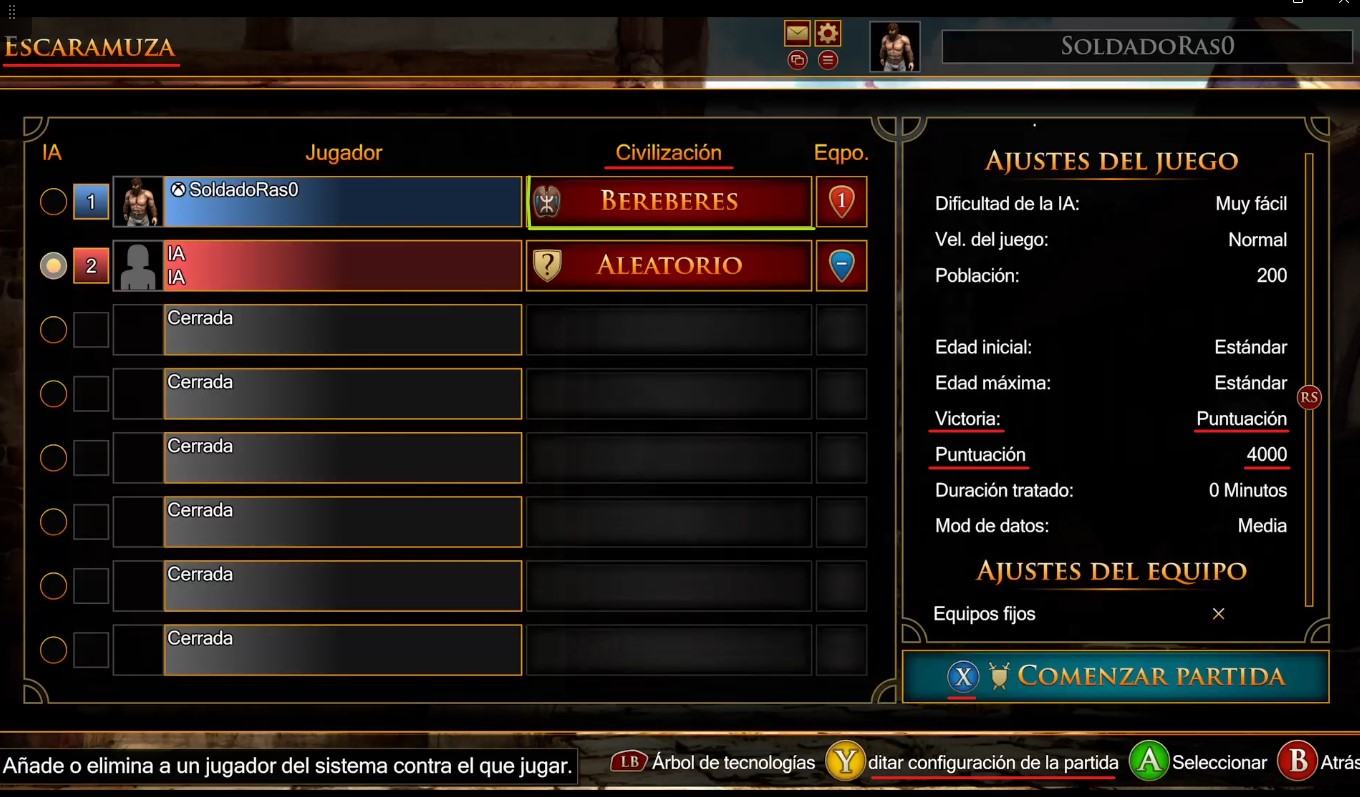Toggle the Equipos fijos checkbox
The height and width of the screenshot is (797, 1360).
1218,614
